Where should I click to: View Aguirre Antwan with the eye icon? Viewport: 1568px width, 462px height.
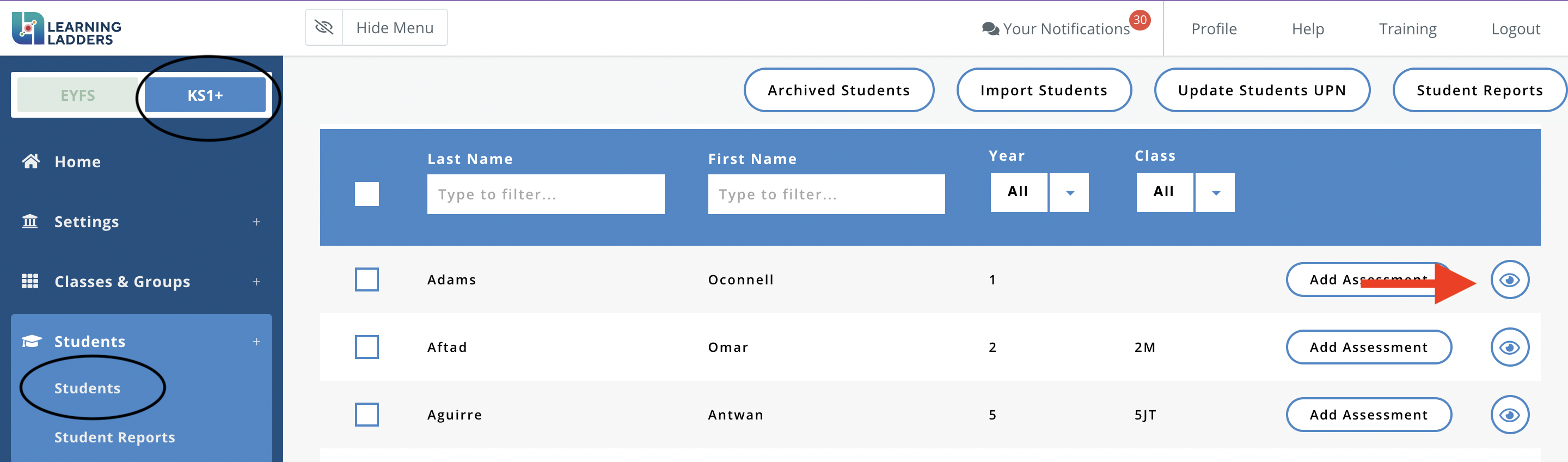(x=1509, y=415)
